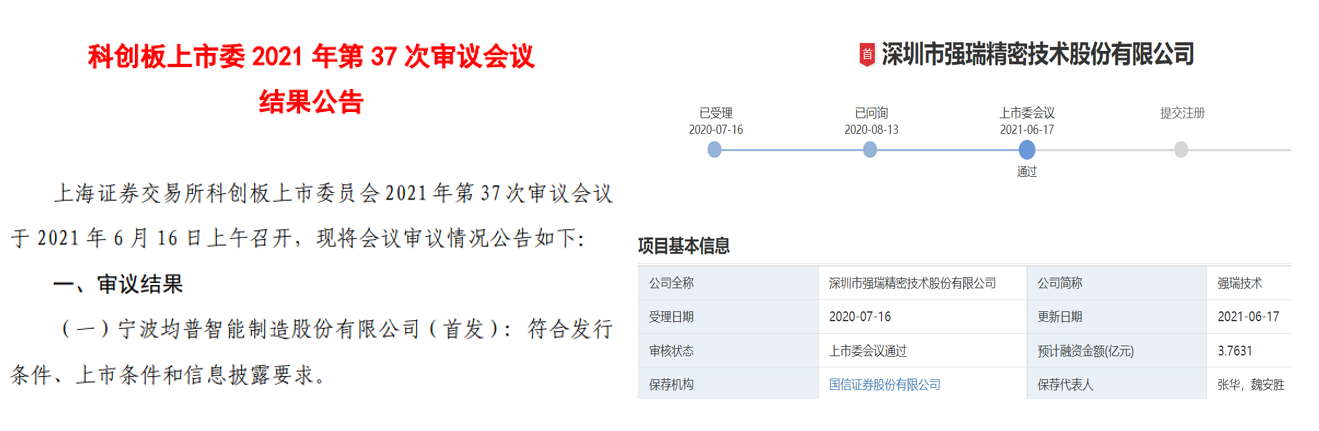Click the line starting 上海证券交易所科创板上市委员会
1319x431 pixels.
click(332, 194)
